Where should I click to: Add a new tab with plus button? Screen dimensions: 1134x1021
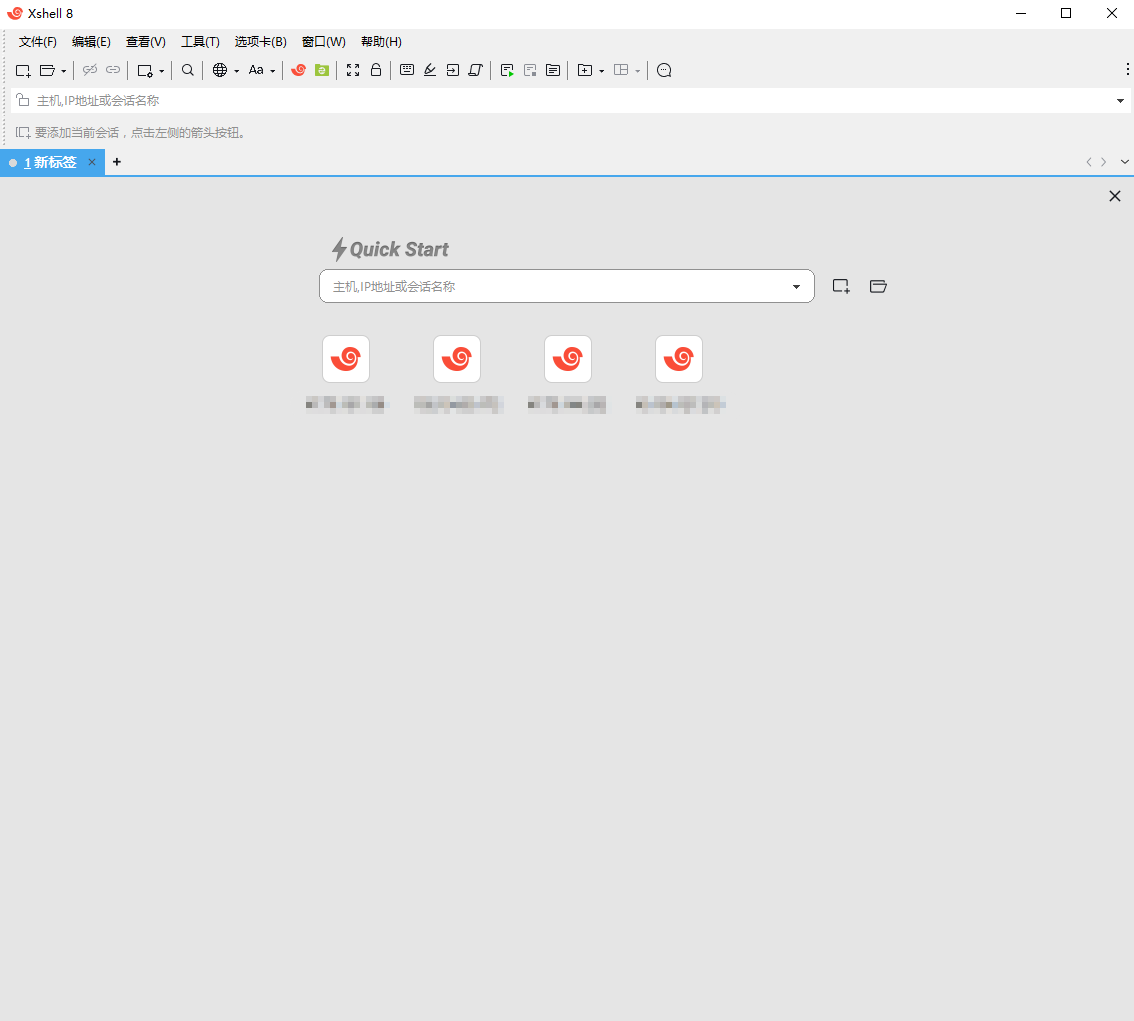(x=117, y=162)
